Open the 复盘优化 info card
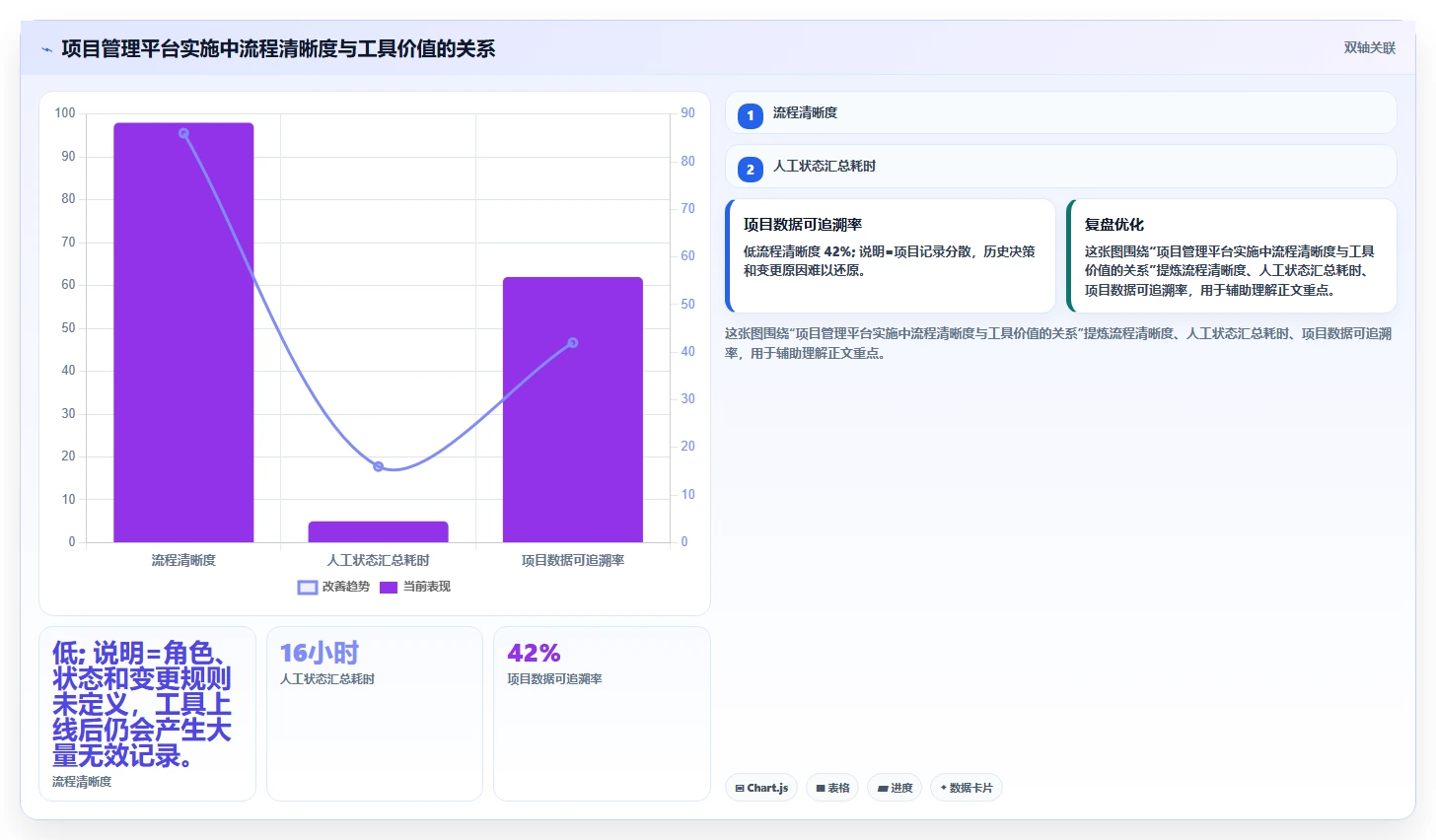Image resolution: width=1436 pixels, height=840 pixels. (1232, 256)
